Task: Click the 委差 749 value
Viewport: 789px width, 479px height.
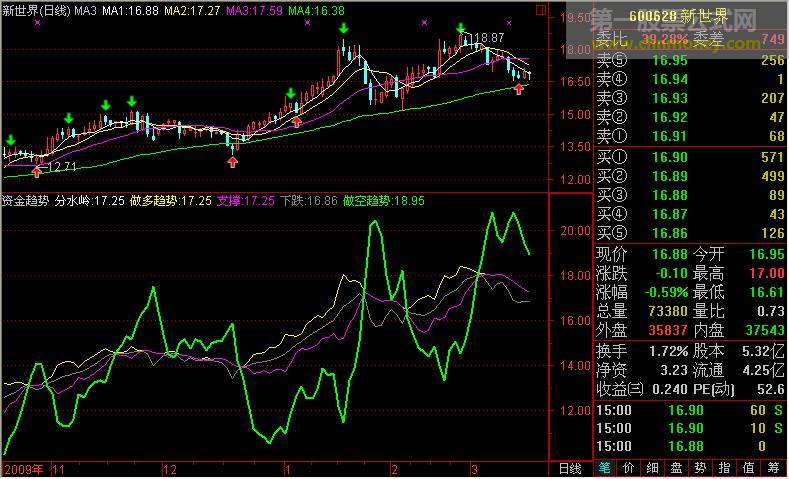Action: coord(773,39)
